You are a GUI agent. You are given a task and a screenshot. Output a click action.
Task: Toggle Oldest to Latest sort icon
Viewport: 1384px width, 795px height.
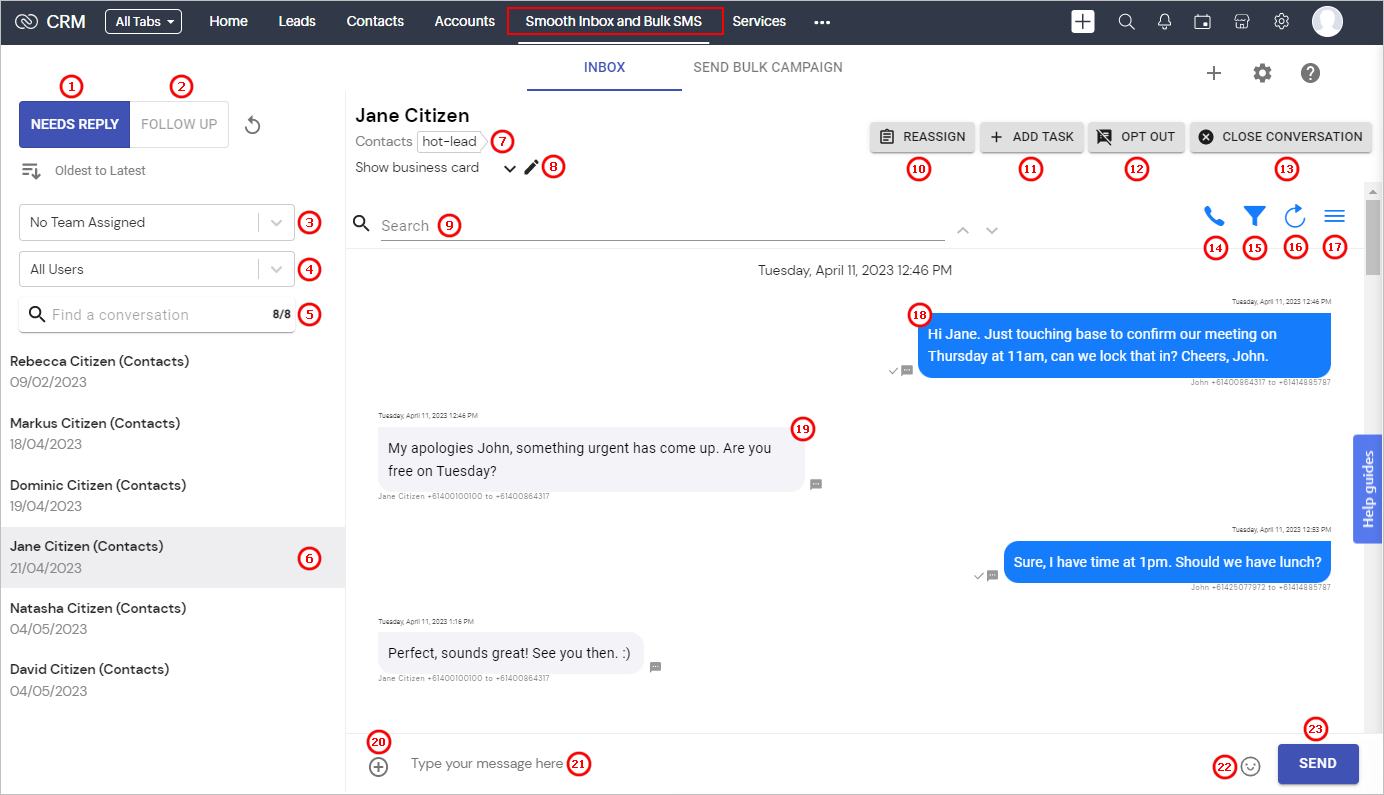32,171
